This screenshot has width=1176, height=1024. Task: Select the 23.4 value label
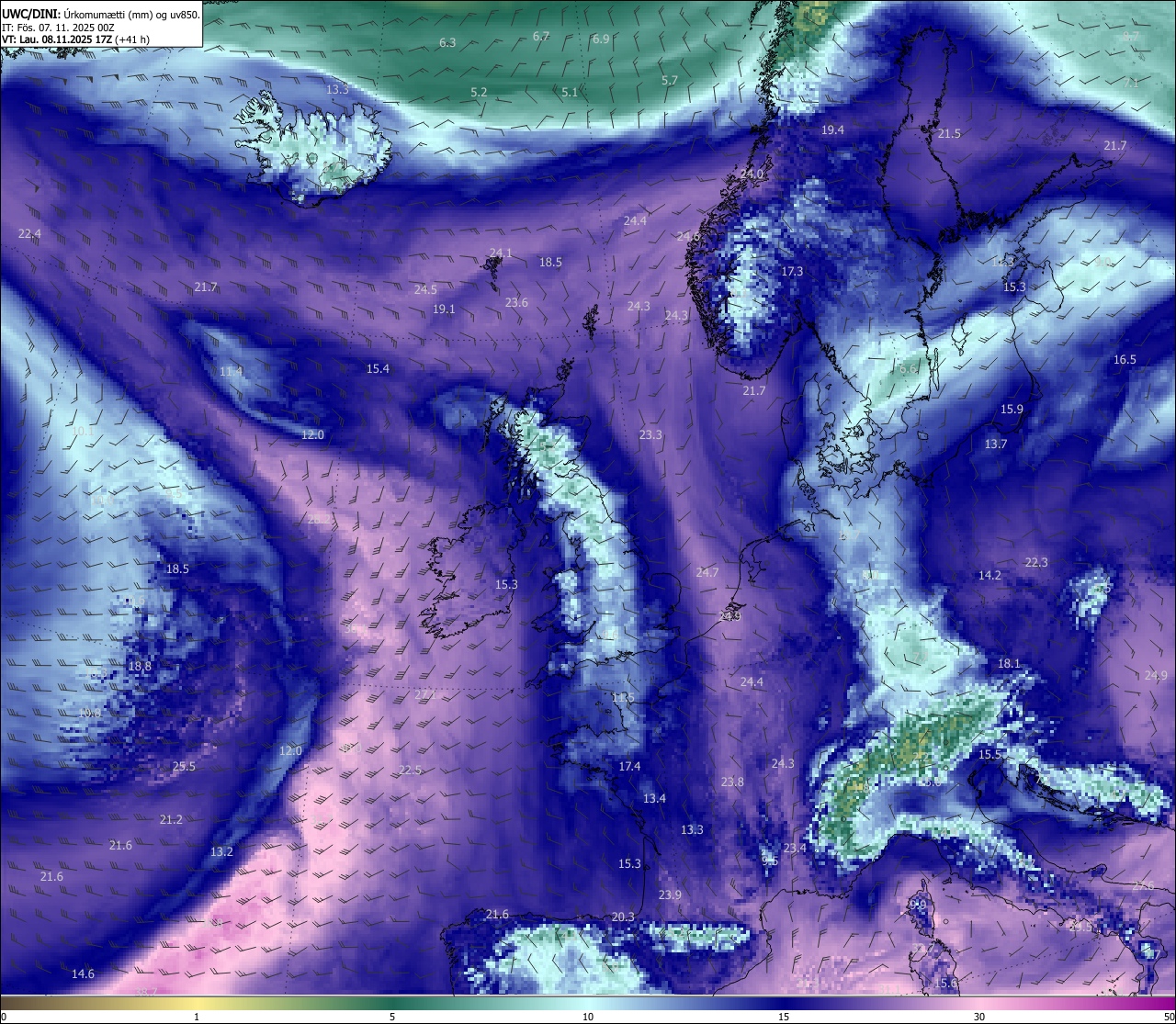795,849
